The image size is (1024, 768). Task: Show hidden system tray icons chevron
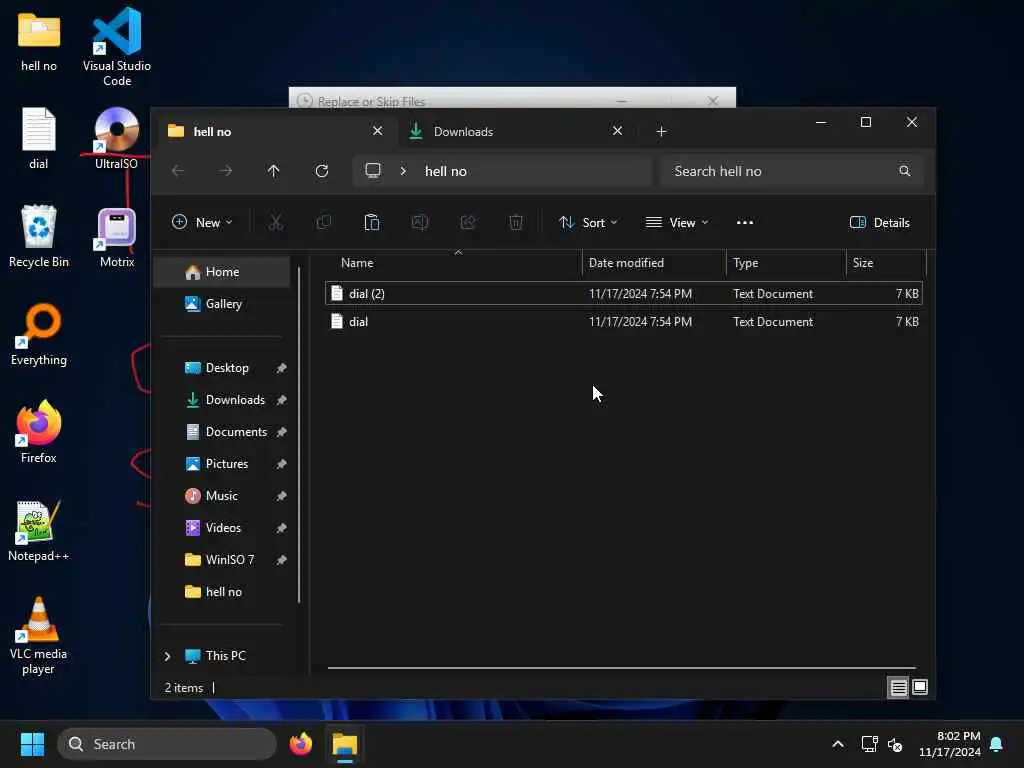tap(837, 744)
